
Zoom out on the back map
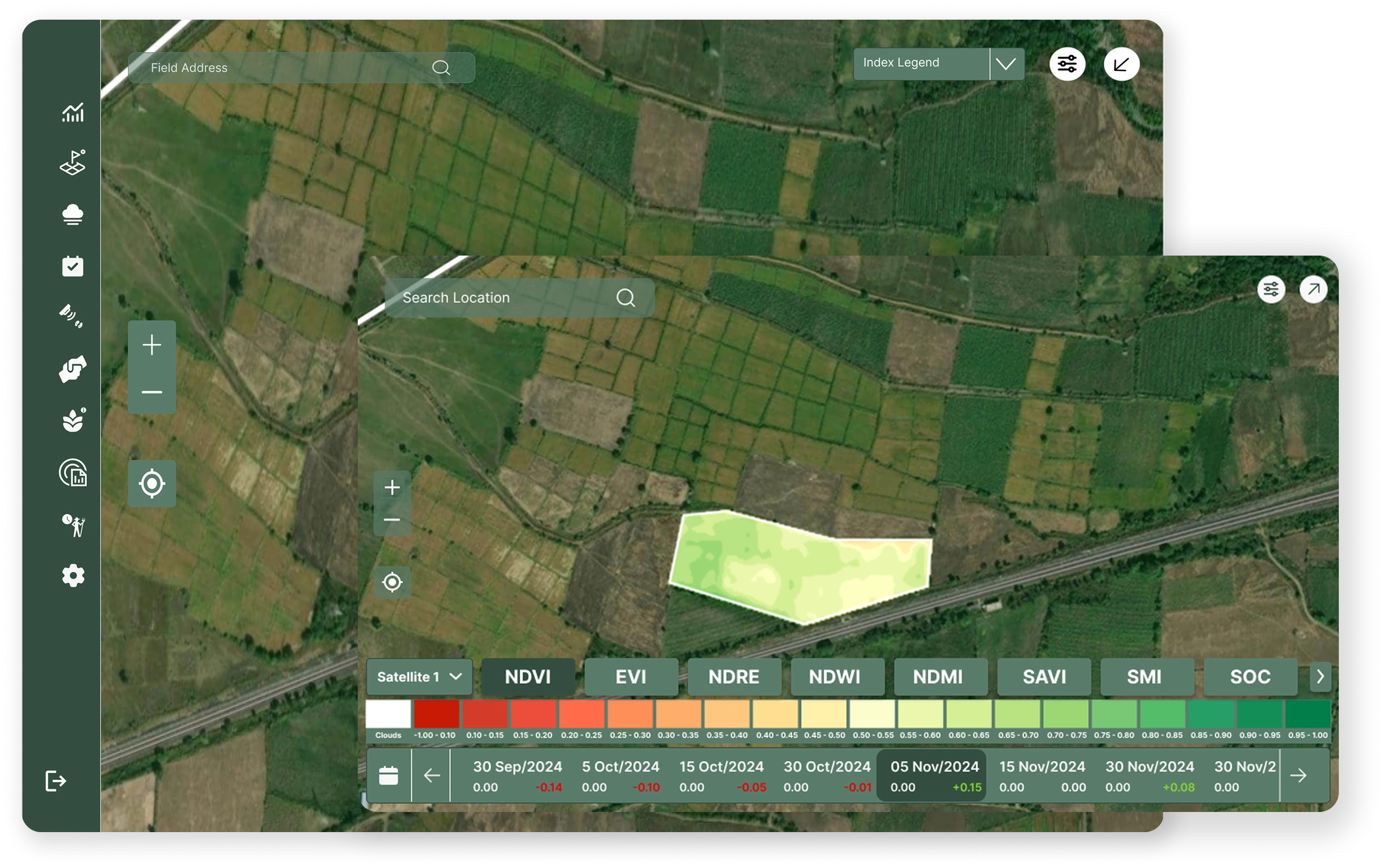151,392
